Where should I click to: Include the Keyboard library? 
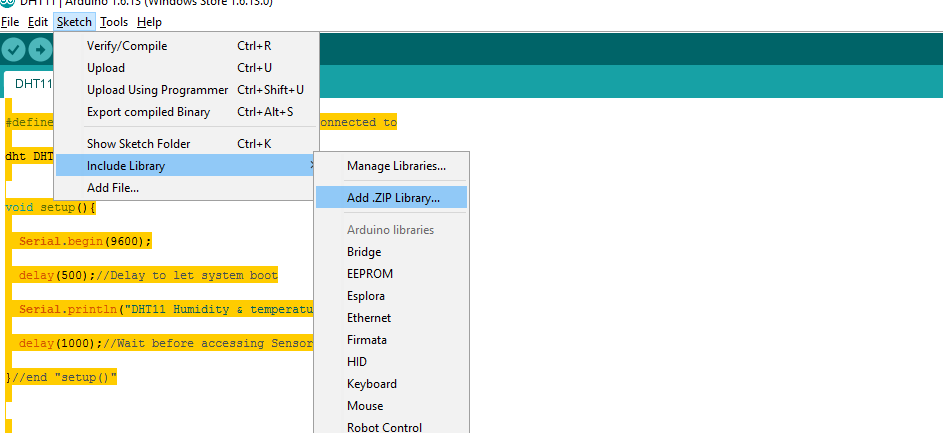(x=372, y=384)
